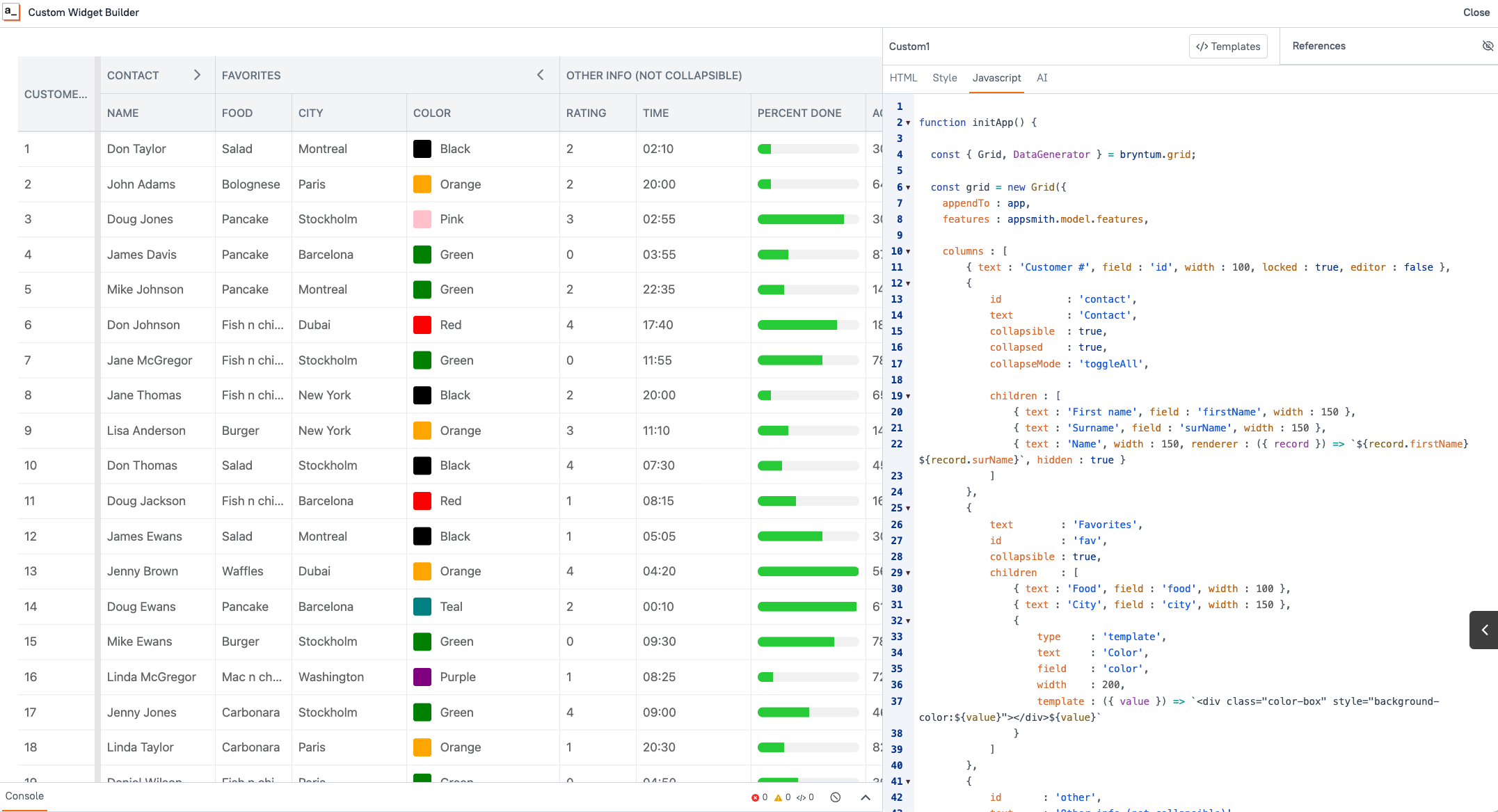
Task: Switch to the Style tab
Action: coord(944,78)
